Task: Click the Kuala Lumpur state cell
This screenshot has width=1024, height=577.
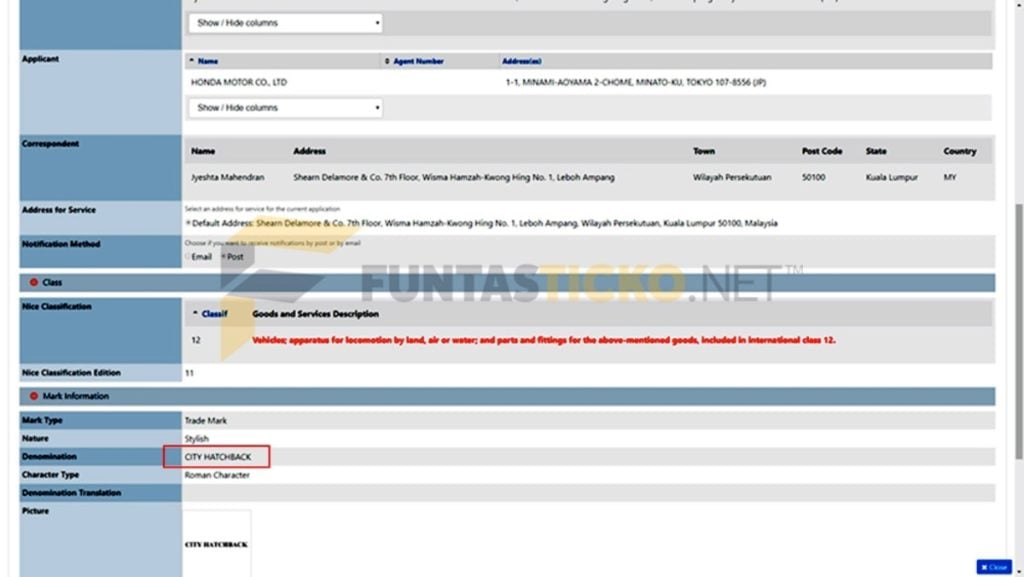Action: point(891,178)
